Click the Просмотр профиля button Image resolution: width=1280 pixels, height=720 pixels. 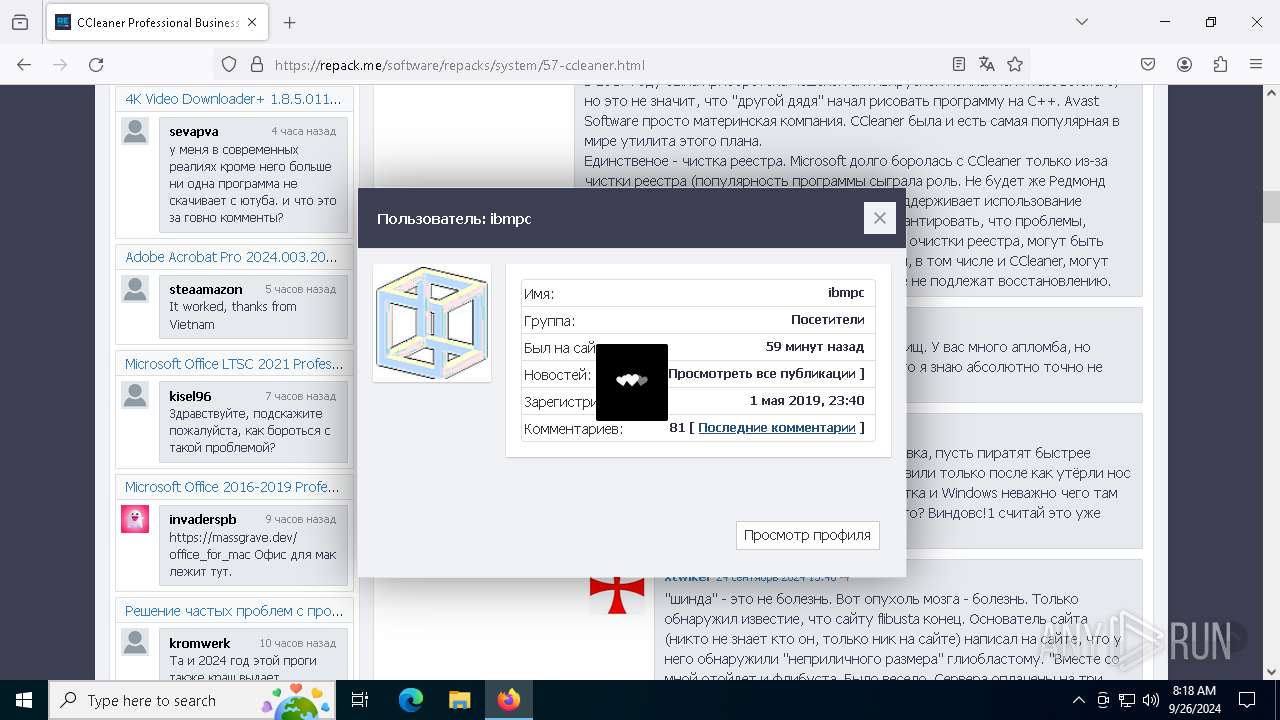[807, 535]
